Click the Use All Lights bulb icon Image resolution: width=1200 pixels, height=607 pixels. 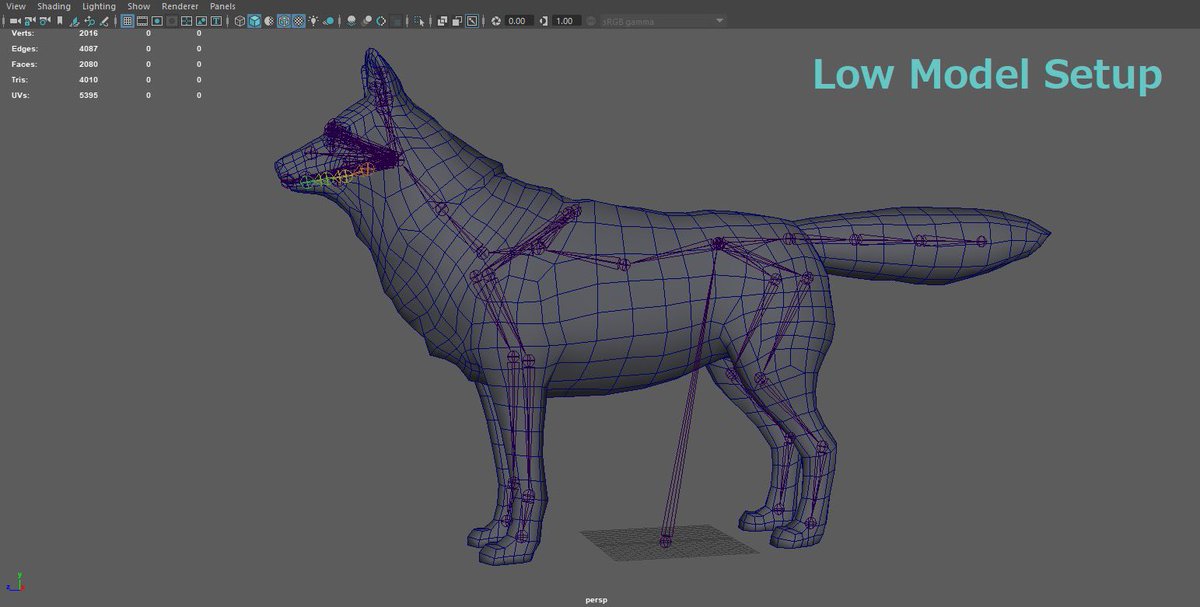coord(313,21)
